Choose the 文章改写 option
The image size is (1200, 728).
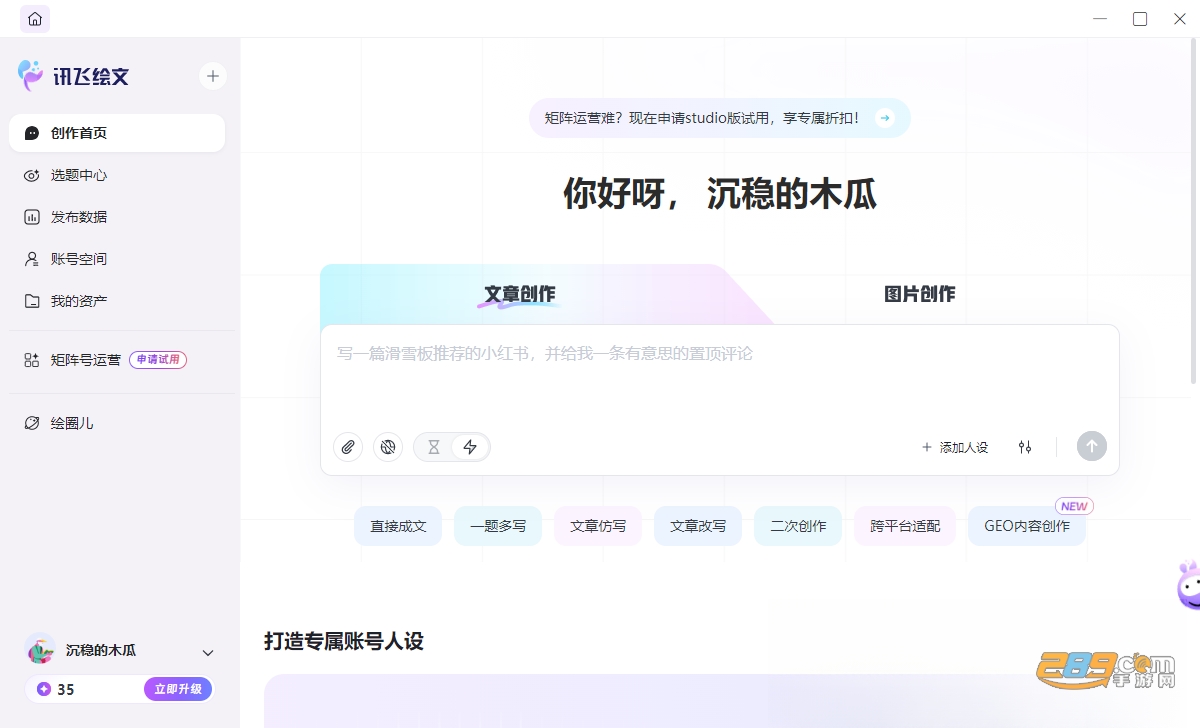click(x=698, y=526)
